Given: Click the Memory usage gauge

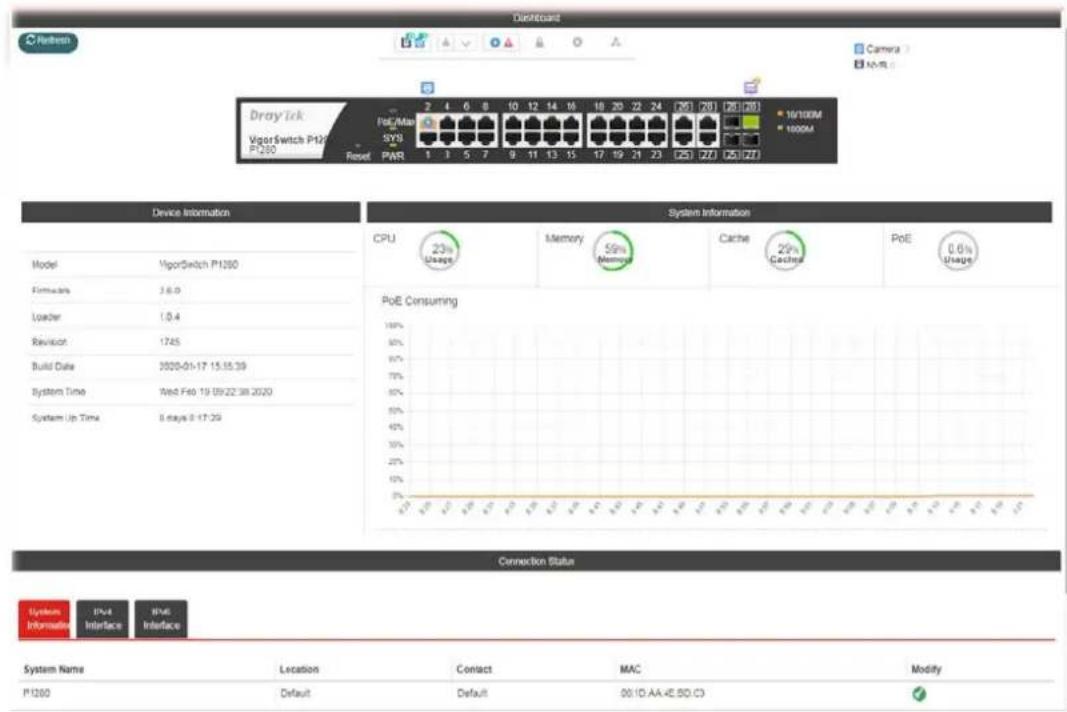Looking at the screenshot, I should coord(614,251).
